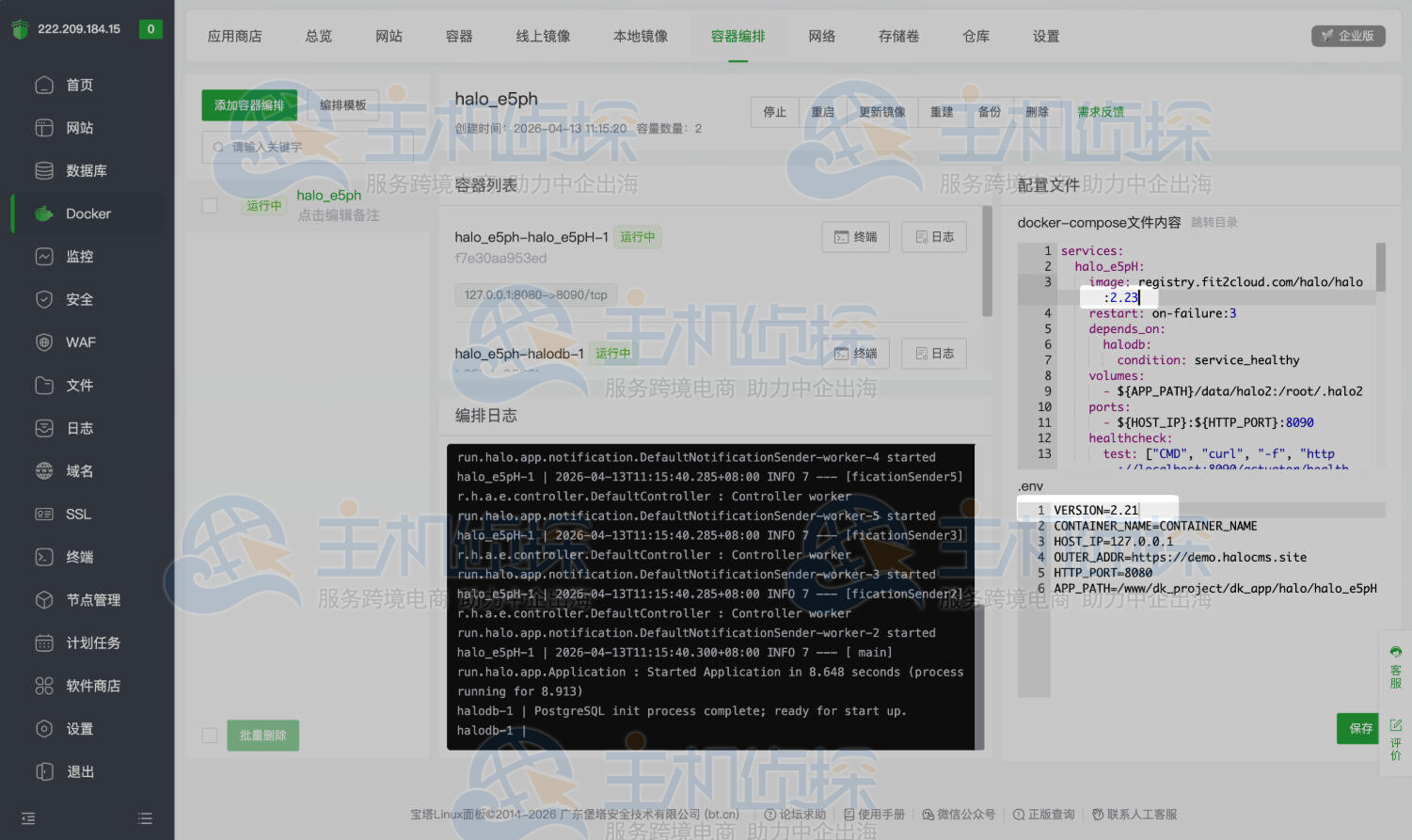
Task: Click the 跳转目录 link
Action: click(1214, 223)
